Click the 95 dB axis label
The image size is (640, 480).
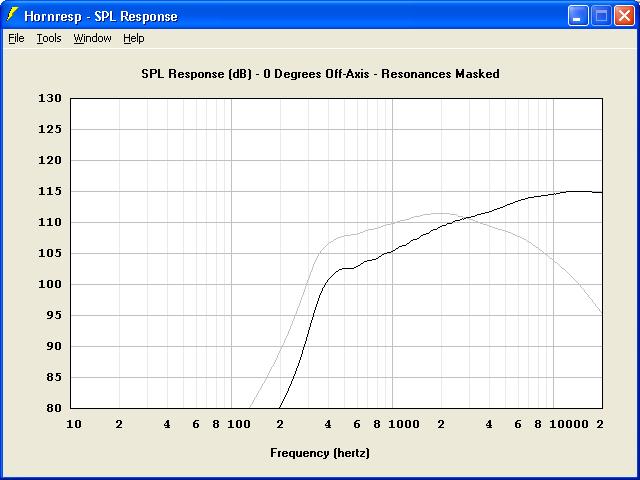click(53, 316)
